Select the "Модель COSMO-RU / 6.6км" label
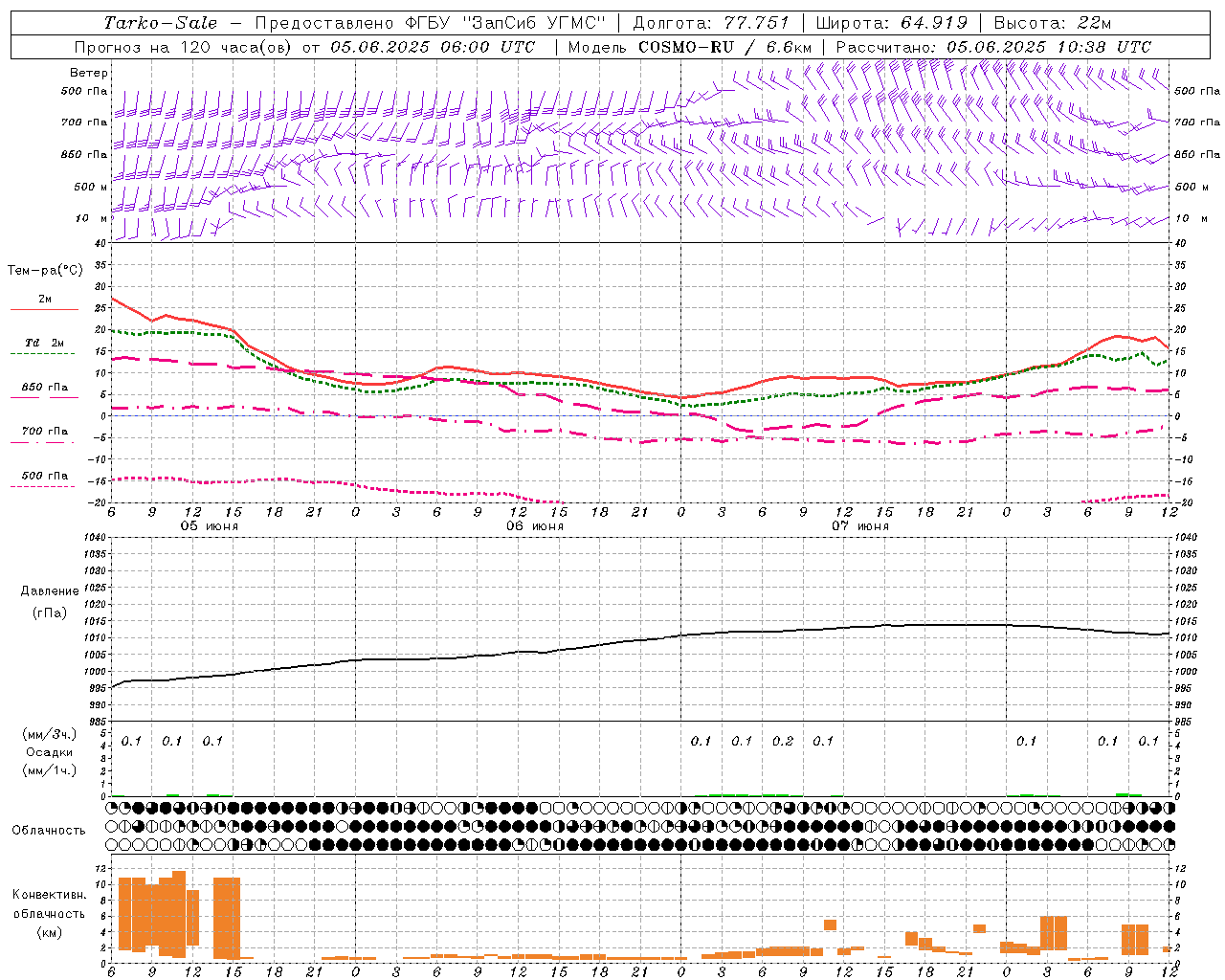Screen dimensions: 1225x980 (689, 47)
